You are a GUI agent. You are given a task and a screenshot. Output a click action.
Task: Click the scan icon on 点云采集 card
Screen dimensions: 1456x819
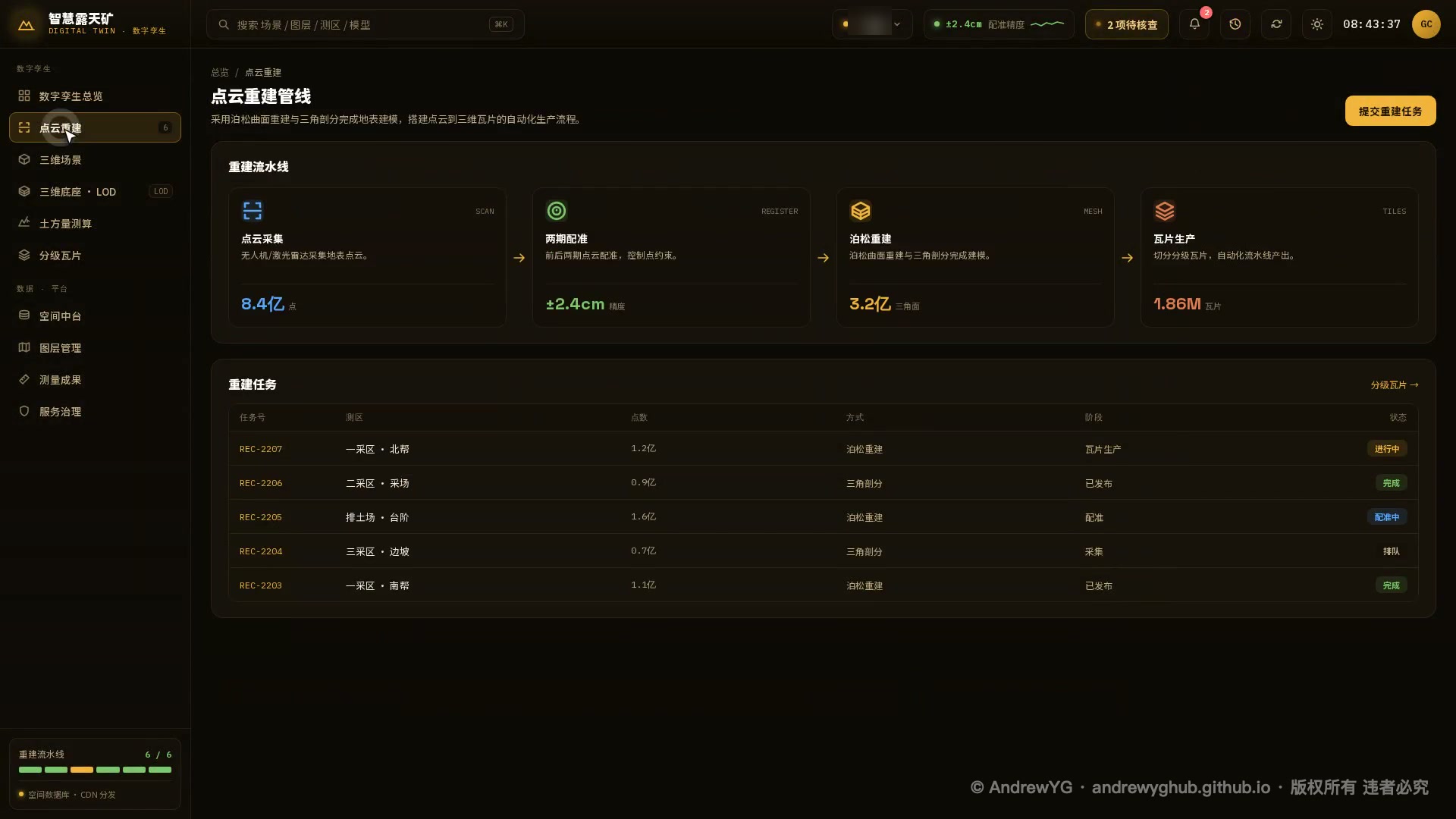(253, 210)
